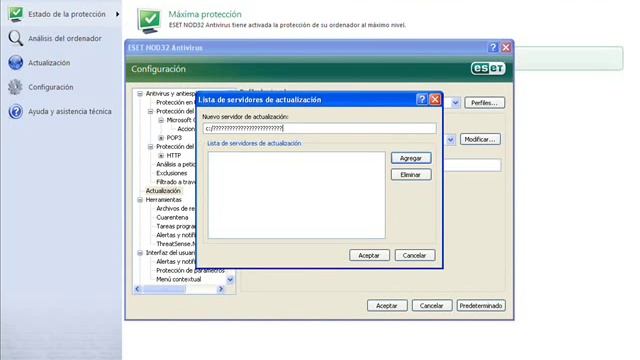
Task: Close the ESET NOD32 Antivirus configuration window
Action: click(506, 47)
